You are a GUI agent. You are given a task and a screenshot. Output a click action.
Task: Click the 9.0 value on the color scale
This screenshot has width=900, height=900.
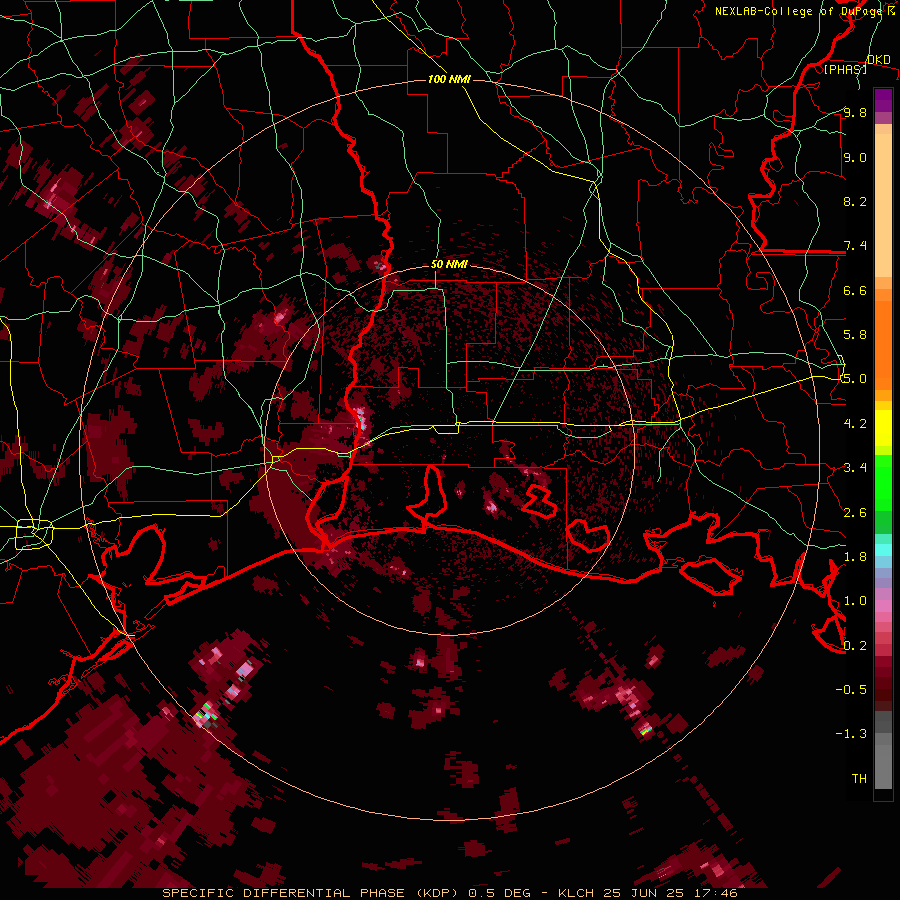[855, 157]
